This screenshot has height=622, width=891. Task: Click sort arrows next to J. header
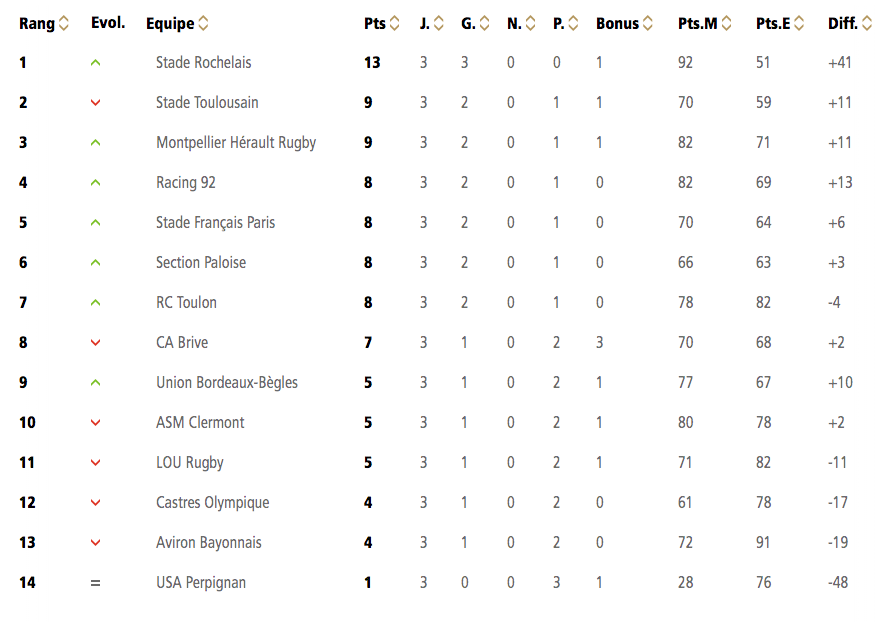tap(439, 23)
